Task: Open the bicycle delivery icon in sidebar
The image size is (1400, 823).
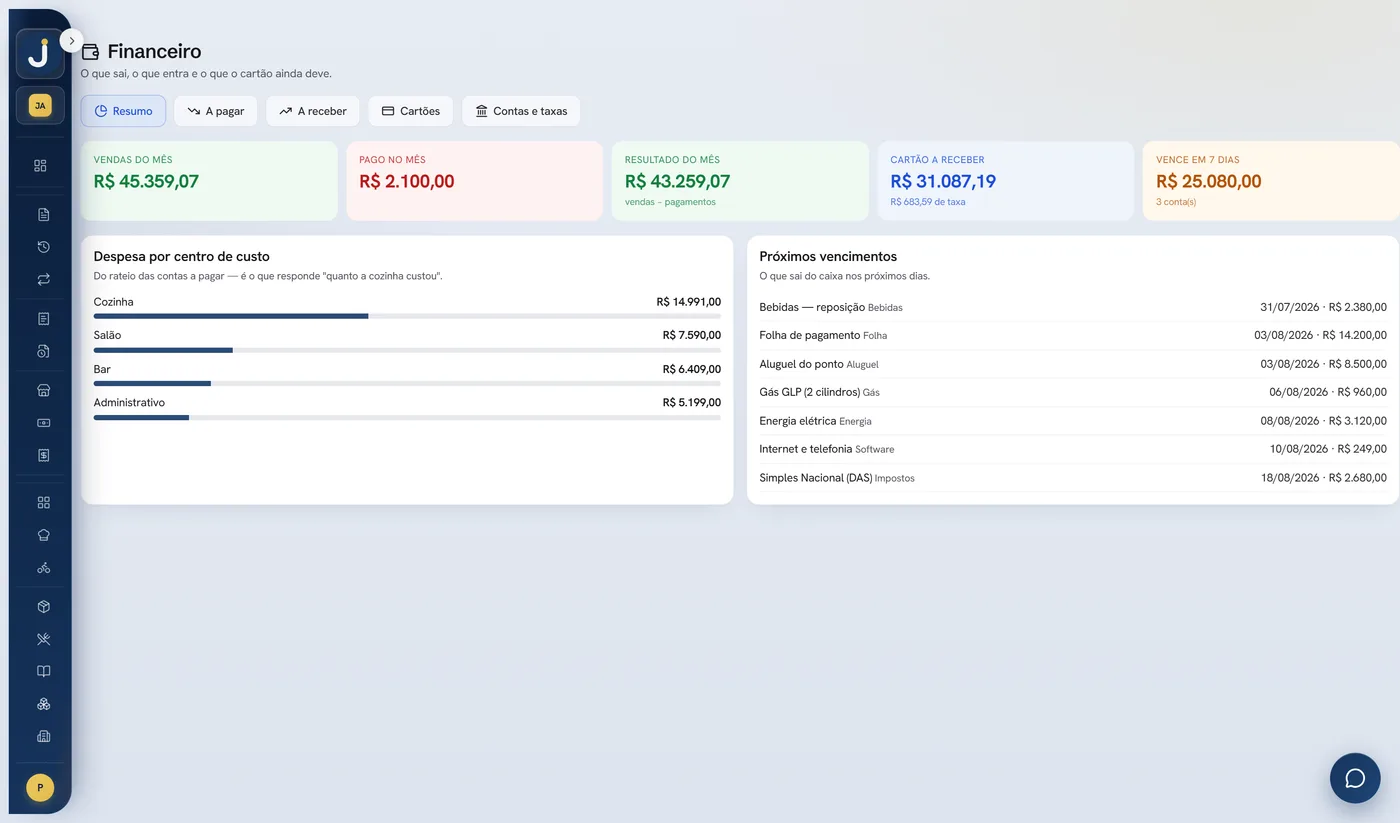Action: tap(43, 568)
